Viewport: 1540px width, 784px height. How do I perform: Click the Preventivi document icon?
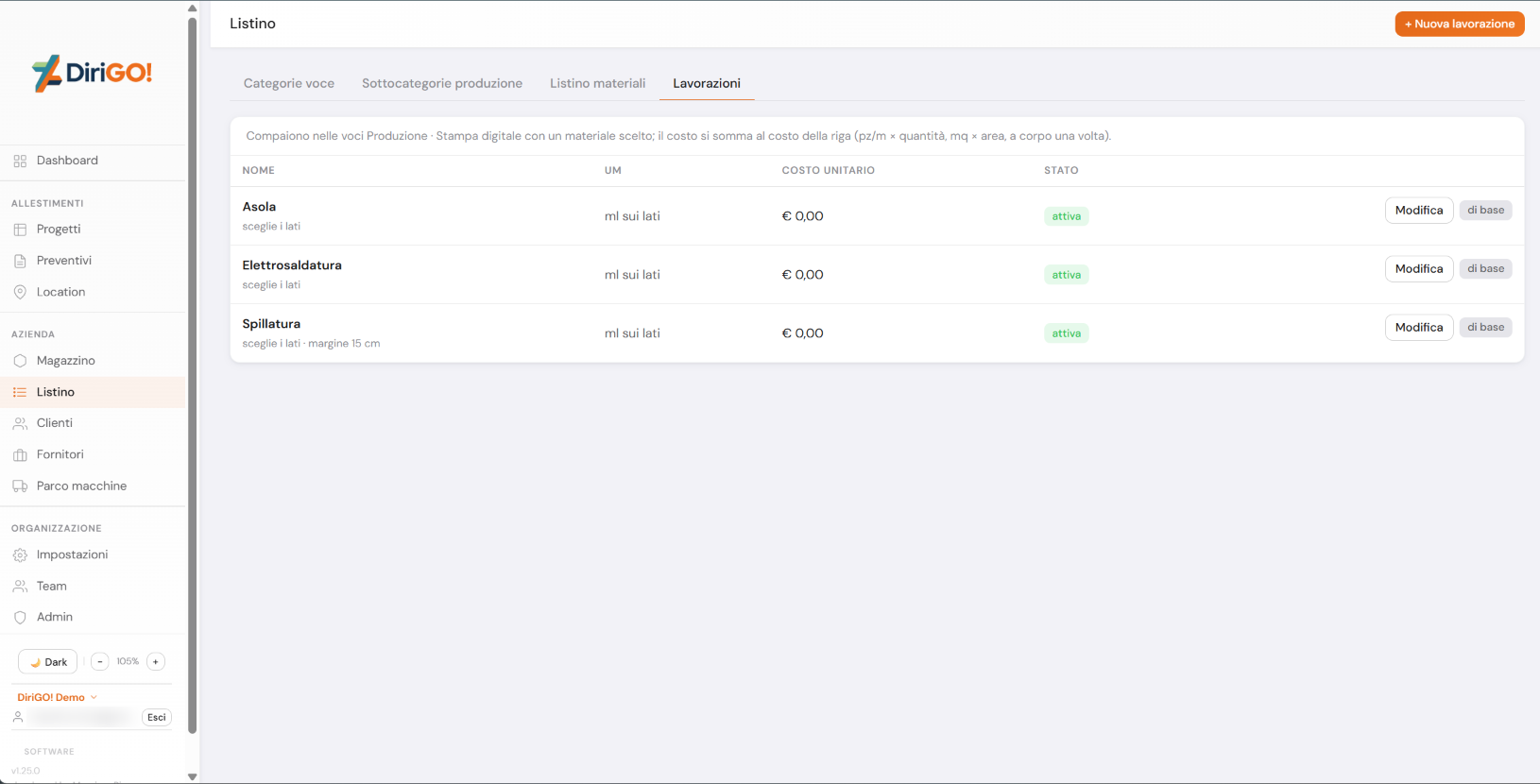[x=20, y=261]
